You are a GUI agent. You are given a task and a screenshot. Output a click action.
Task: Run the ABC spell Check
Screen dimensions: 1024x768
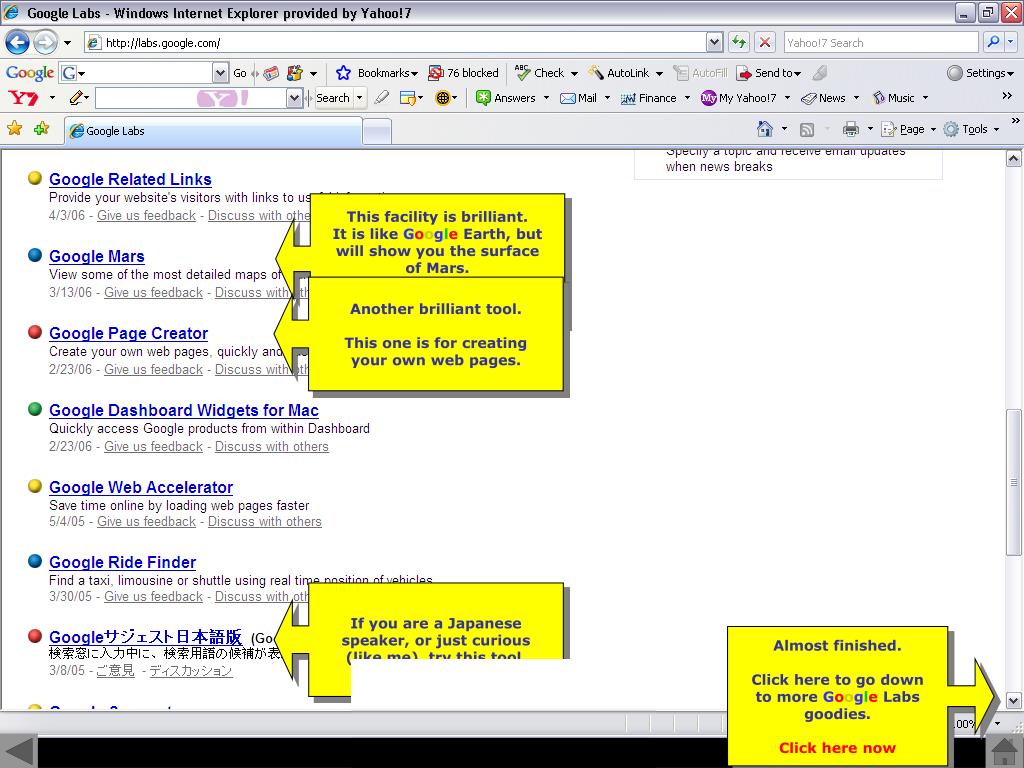[539, 72]
